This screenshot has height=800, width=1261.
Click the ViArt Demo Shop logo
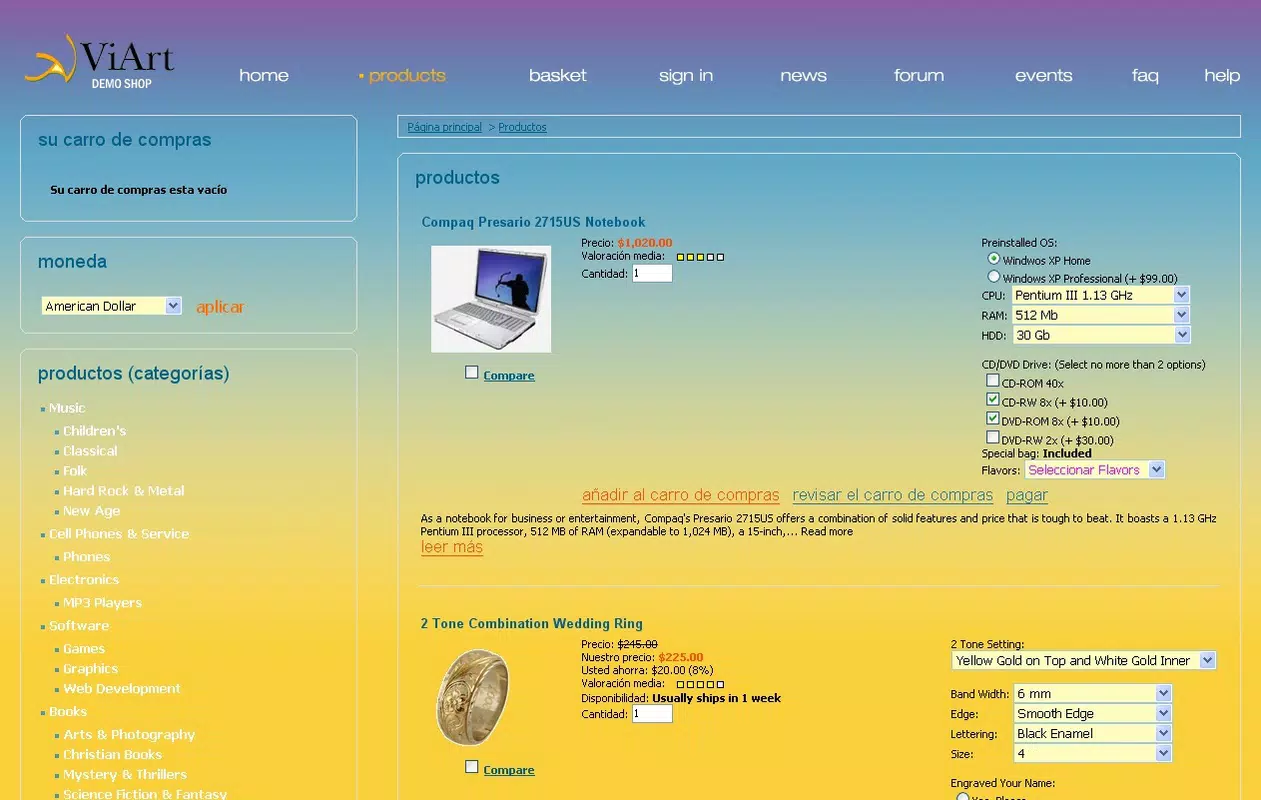click(x=99, y=62)
